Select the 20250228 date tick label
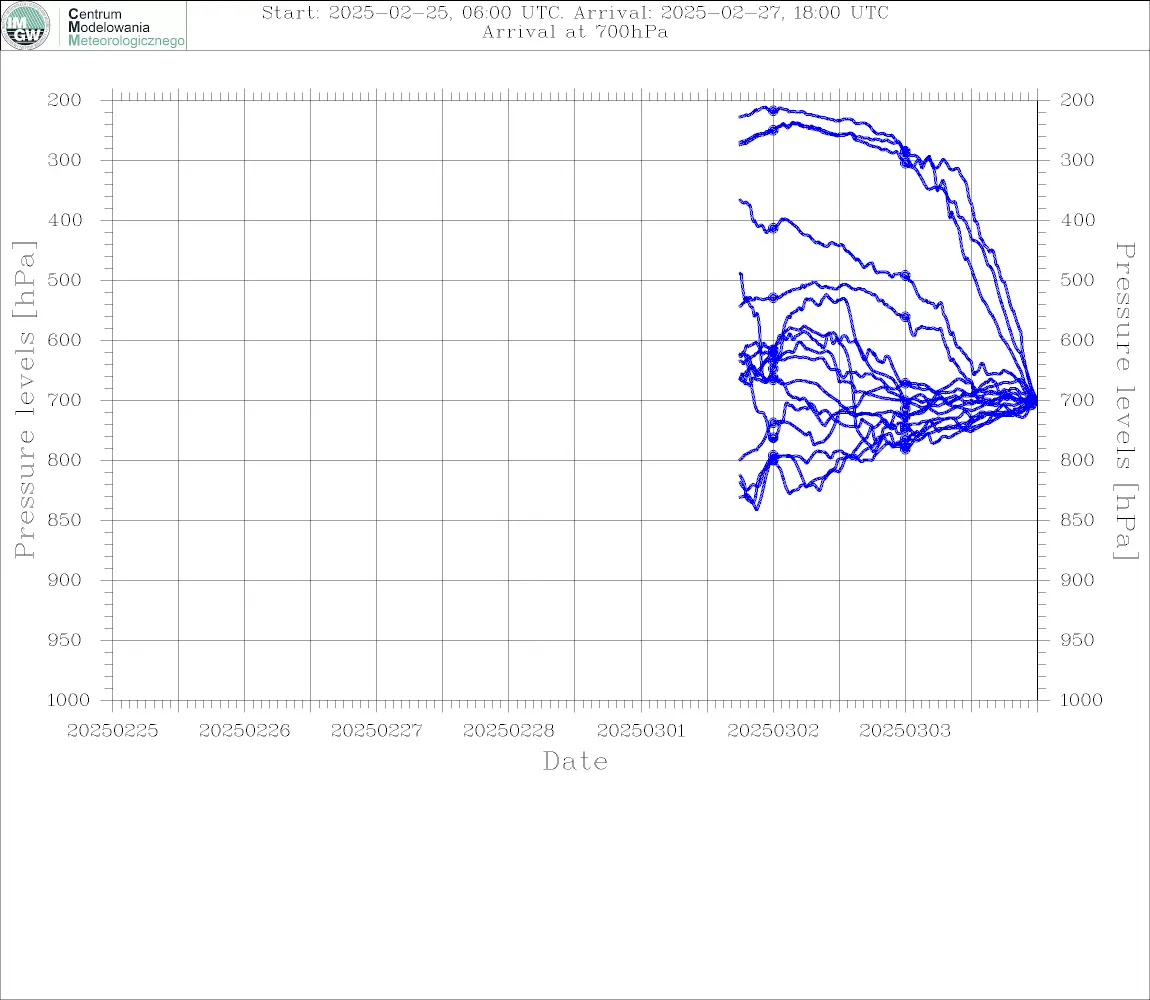Viewport: 1150px width, 1000px height. 508,731
